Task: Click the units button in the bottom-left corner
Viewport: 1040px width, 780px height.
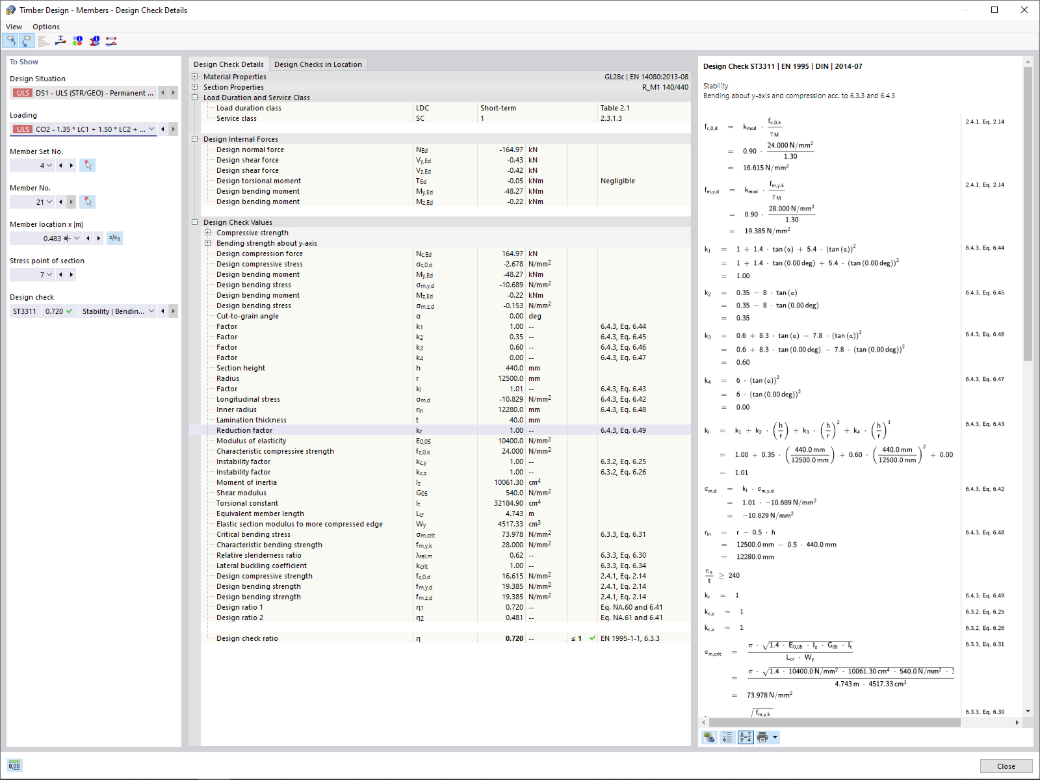Action: (14, 765)
